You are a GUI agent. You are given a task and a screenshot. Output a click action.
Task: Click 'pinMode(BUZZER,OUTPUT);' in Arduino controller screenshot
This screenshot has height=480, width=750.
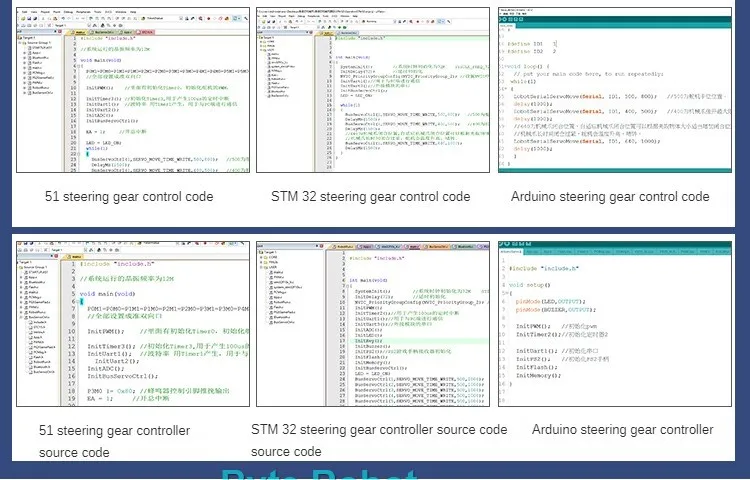click(556, 310)
